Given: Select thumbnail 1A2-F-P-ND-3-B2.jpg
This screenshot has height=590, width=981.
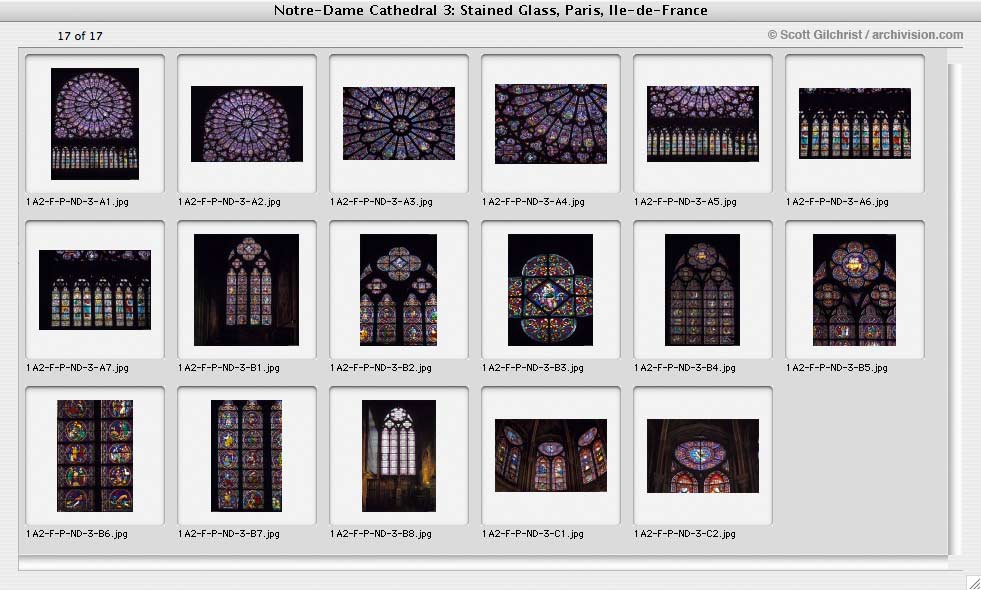Looking at the screenshot, I should pyautogui.click(x=399, y=290).
